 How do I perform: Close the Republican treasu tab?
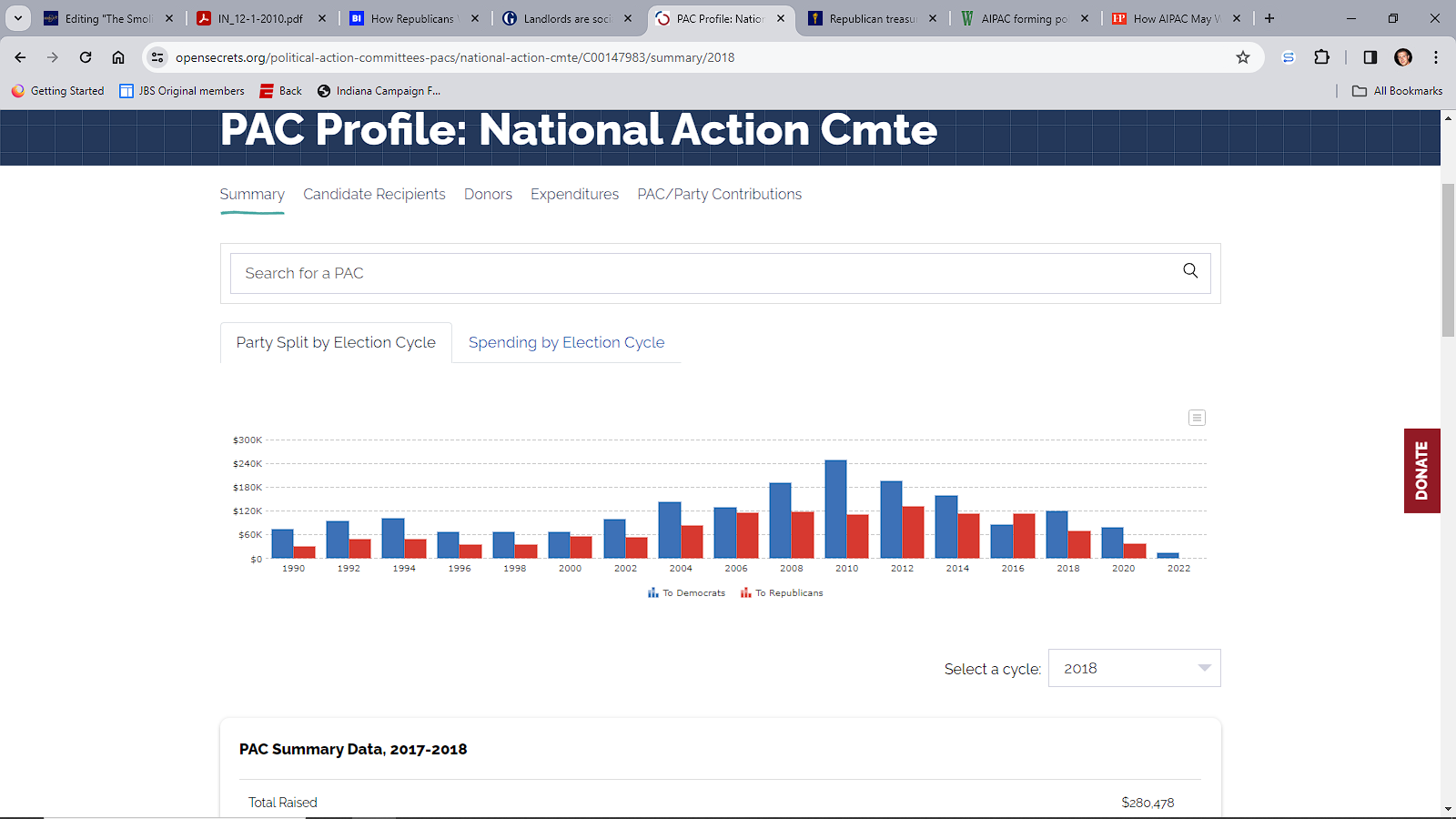[933, 18]
